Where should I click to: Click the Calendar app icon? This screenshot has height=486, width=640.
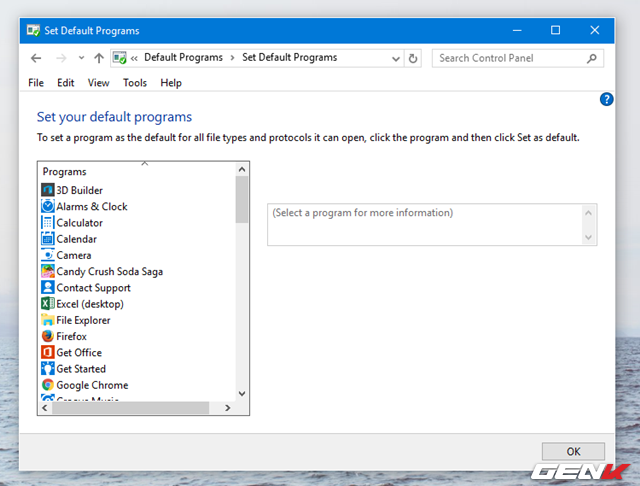pos(47,239)
